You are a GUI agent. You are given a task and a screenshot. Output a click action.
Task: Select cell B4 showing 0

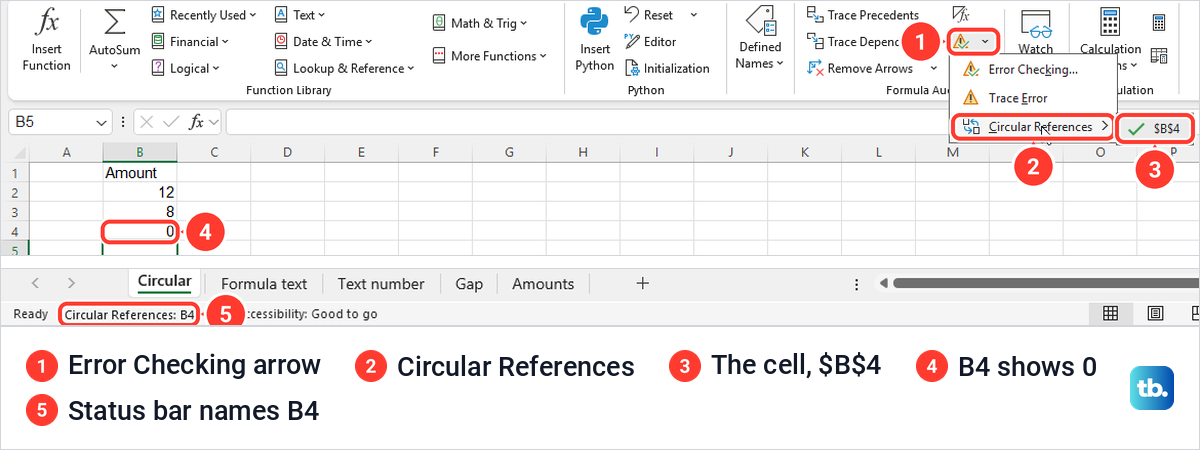140,231
